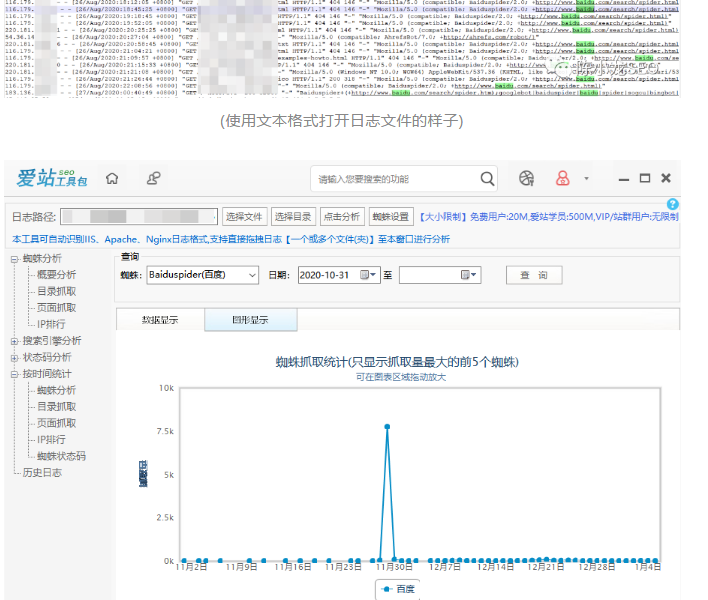The height and width of the screenshot is (600, 708).
Task: Select 目录抓取 under top-level 蜘蛛分析
Action: pos(56,291)
